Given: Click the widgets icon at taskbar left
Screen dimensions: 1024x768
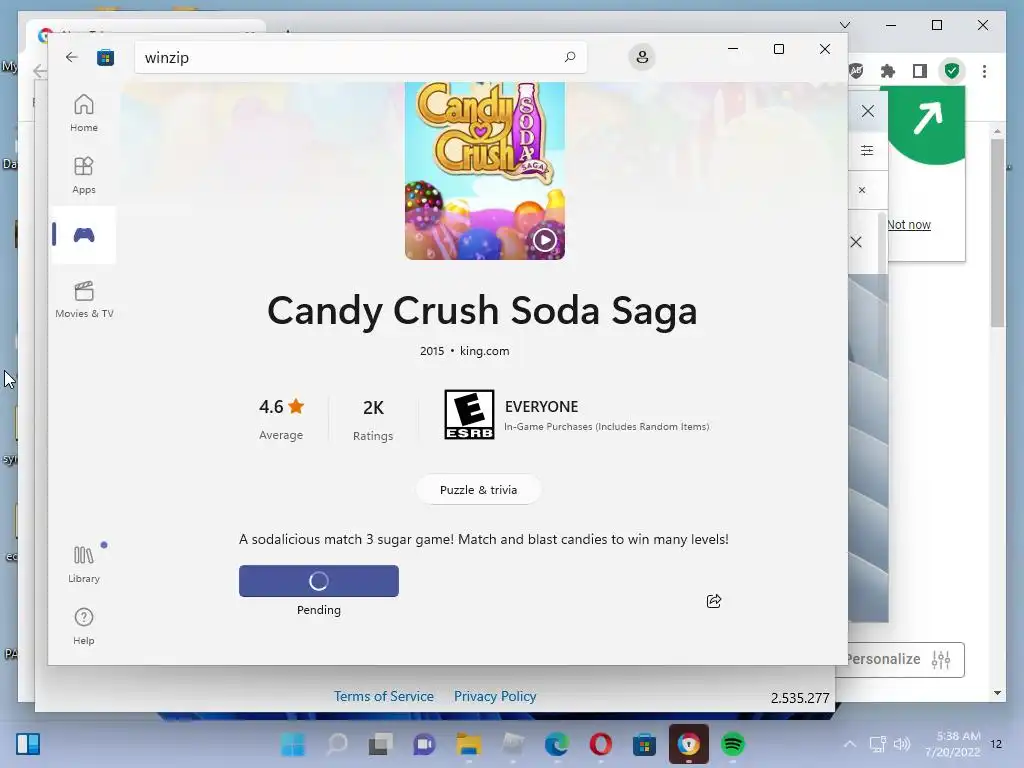Looking at the screenshot, I should coord(28,744).
